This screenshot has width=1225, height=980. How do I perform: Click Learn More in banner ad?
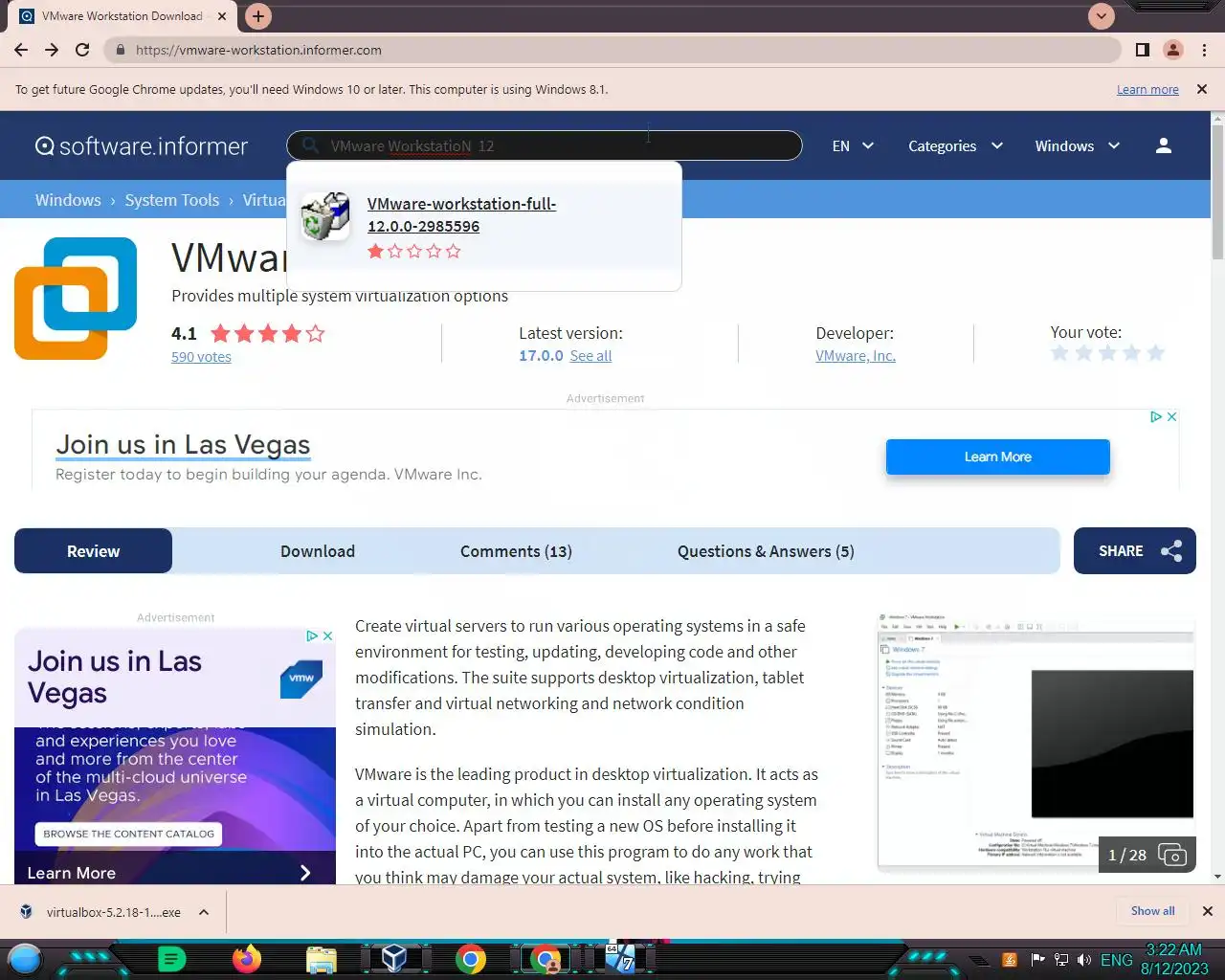point(997,457)
